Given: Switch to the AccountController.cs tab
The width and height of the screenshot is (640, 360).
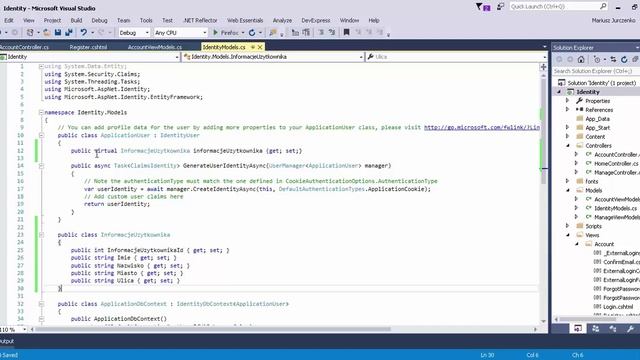Looking at the screenshot, I should (x=24, y=47).
